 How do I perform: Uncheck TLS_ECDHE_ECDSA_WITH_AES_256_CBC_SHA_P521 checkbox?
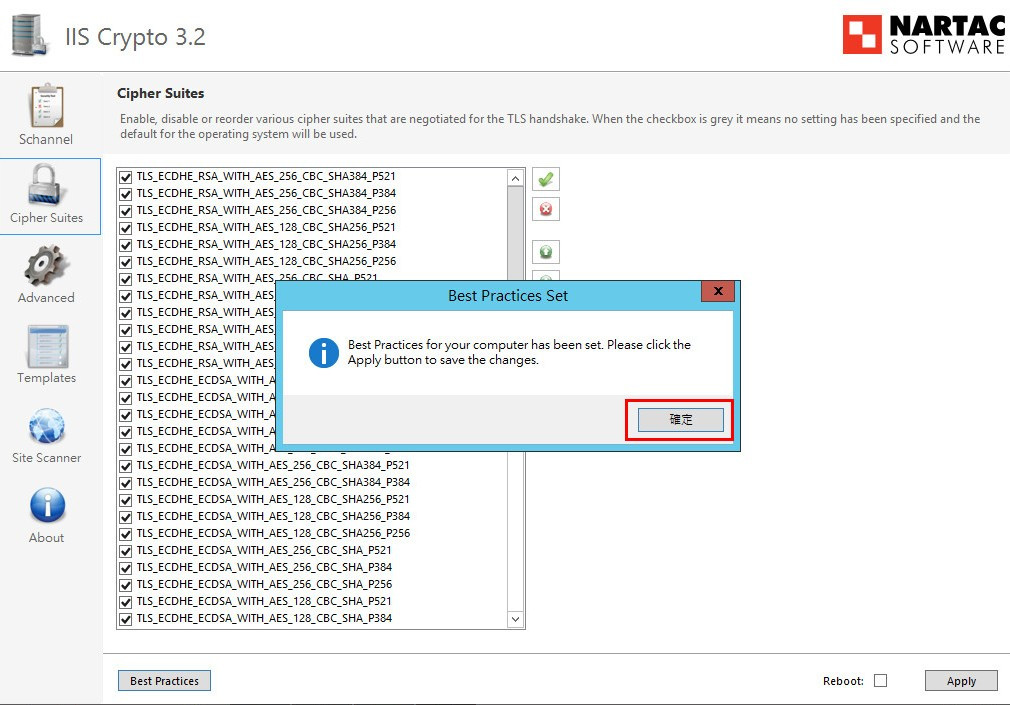pos(126,551)
